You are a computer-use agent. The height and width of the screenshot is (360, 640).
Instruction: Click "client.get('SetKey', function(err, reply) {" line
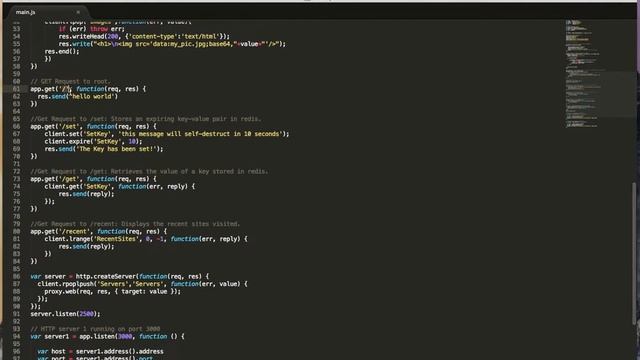click(120, 187)
